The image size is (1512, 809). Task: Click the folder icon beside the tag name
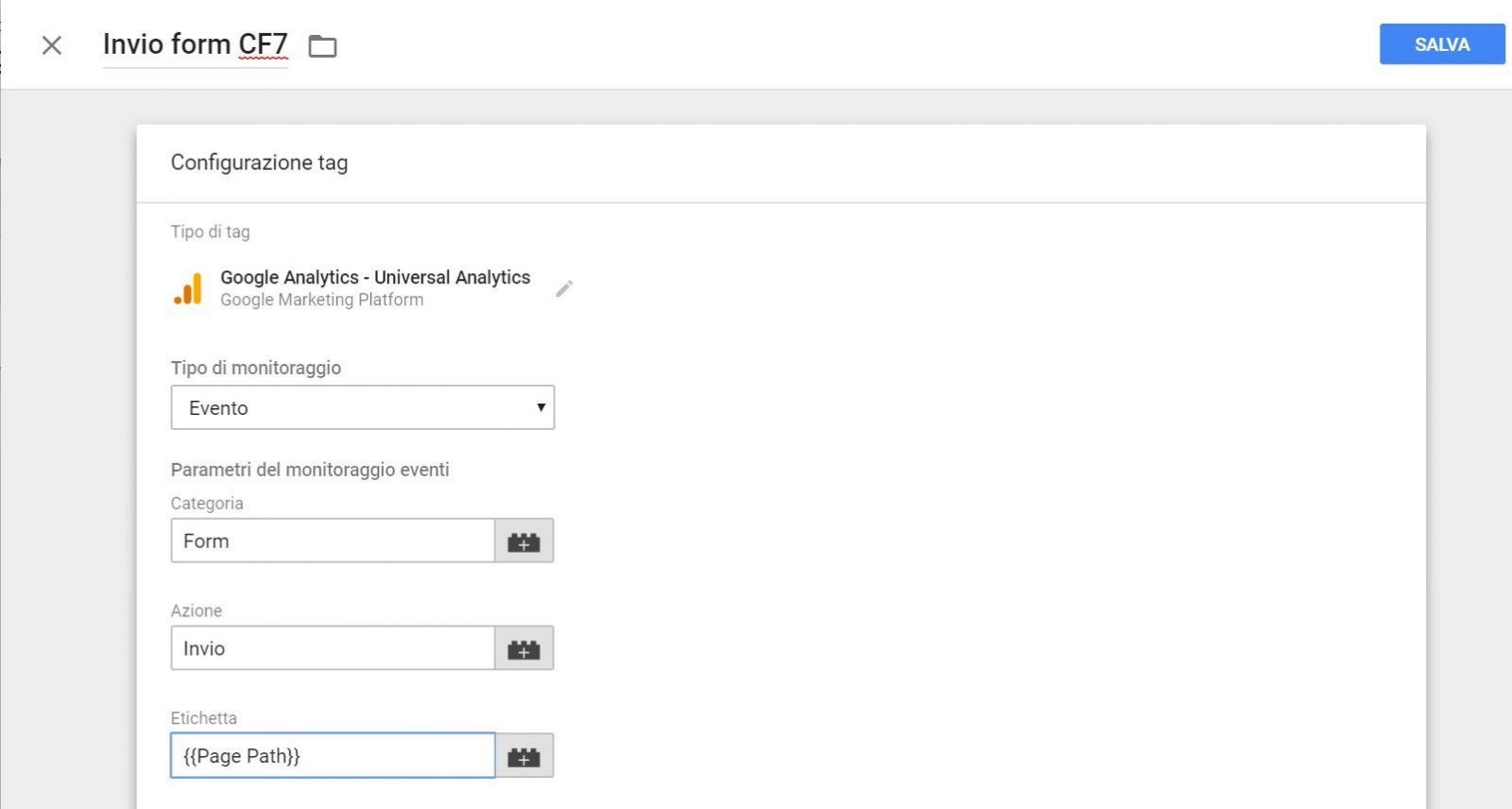(322, 46)
